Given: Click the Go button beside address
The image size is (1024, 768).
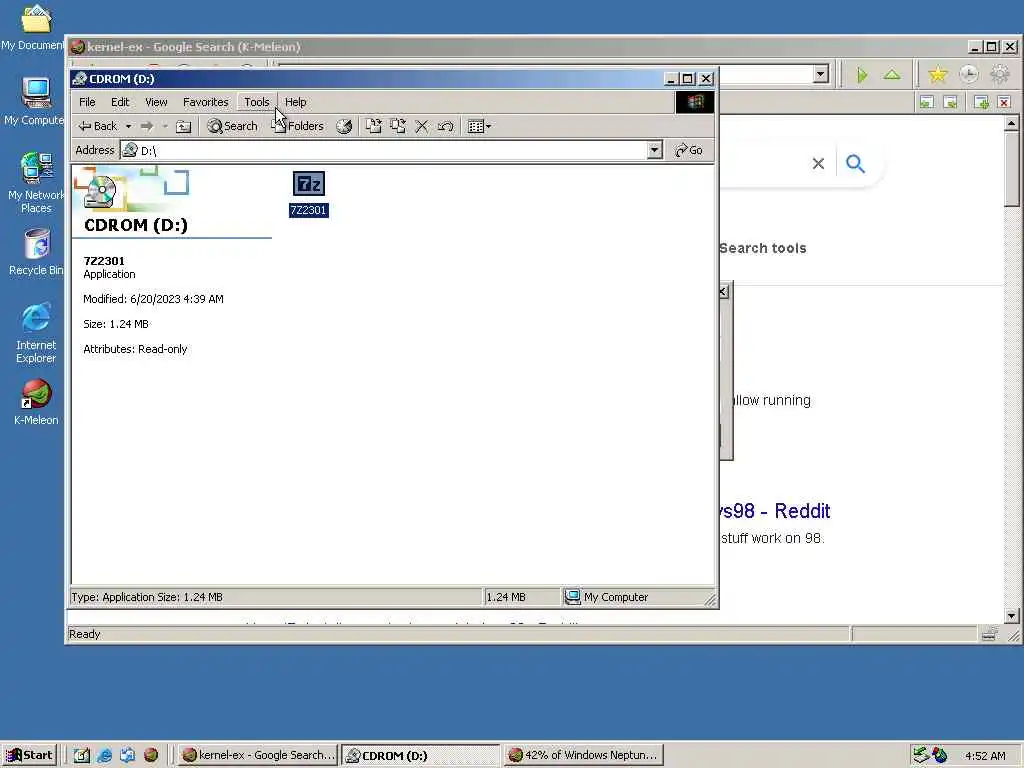Looking at the screenshot, I should (x=689, y=150).
